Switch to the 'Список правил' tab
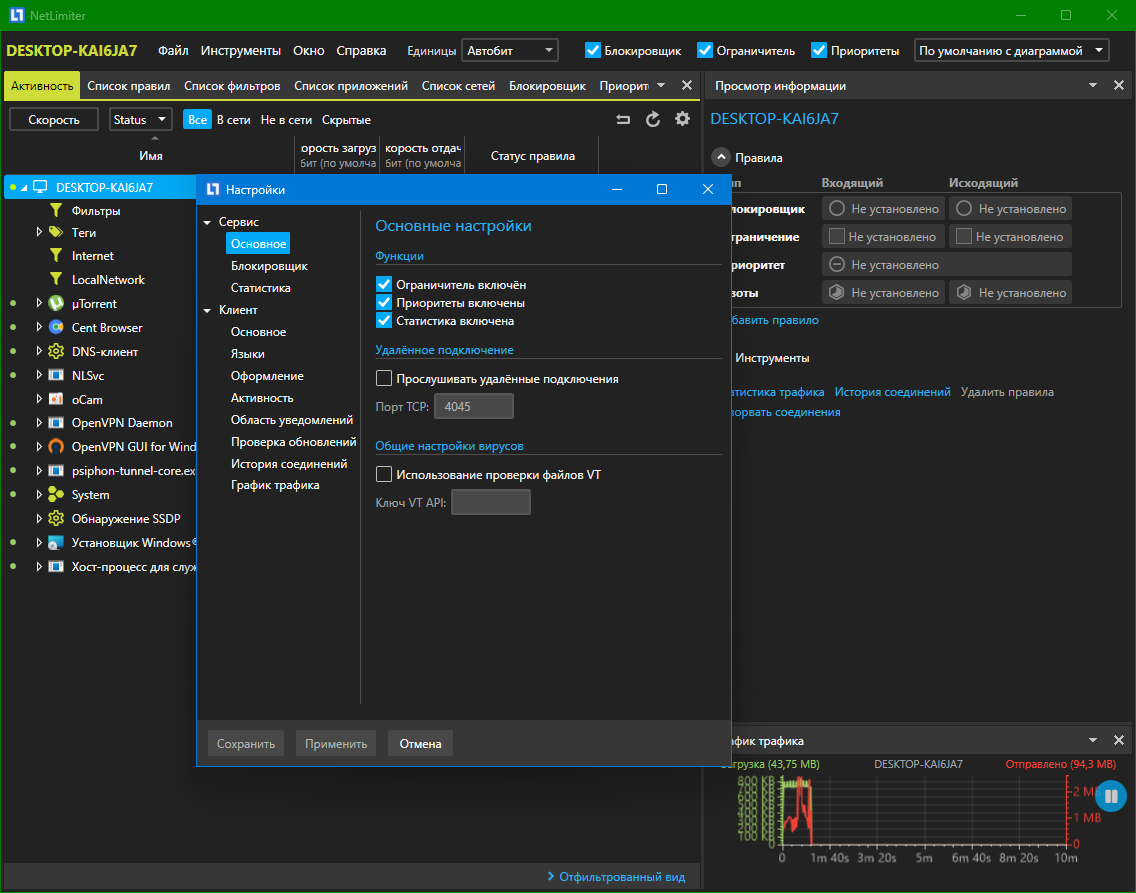The image size is (1136, 893). pyautogui.click(x=128, y=86)
